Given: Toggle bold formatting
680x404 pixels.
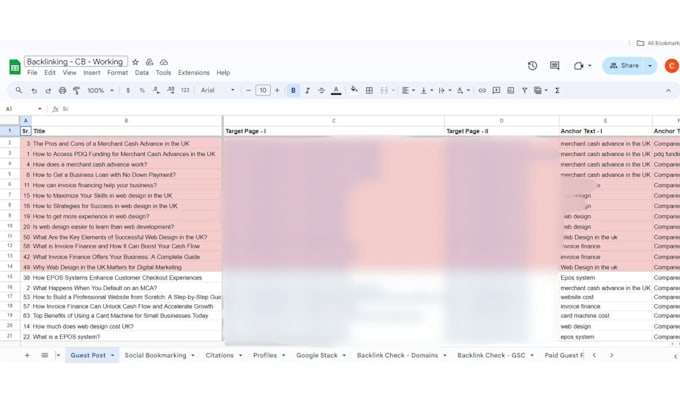Looking at the screenshot, I should point(293,91).
